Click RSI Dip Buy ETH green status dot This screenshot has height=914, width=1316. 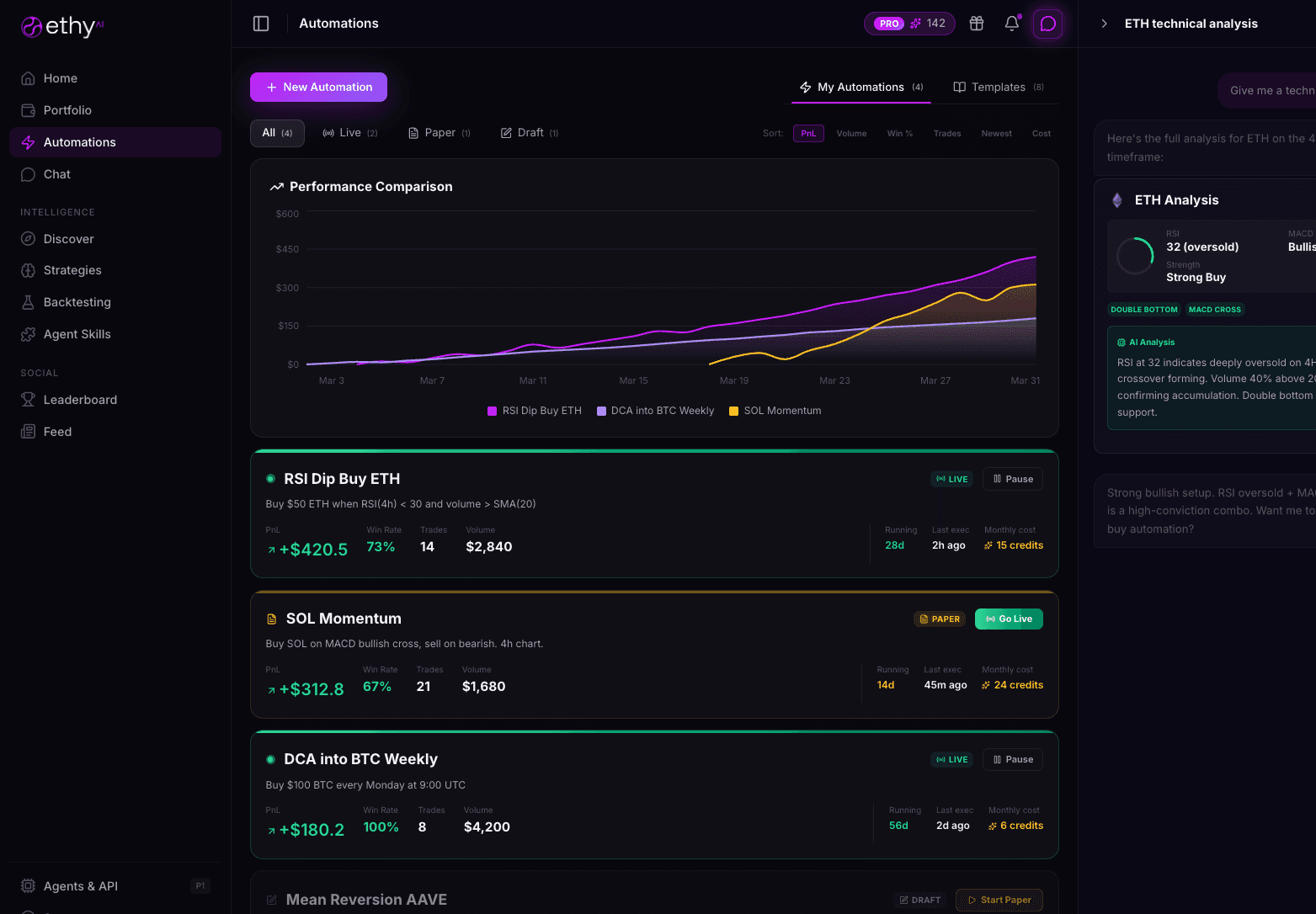click(270, 479)
